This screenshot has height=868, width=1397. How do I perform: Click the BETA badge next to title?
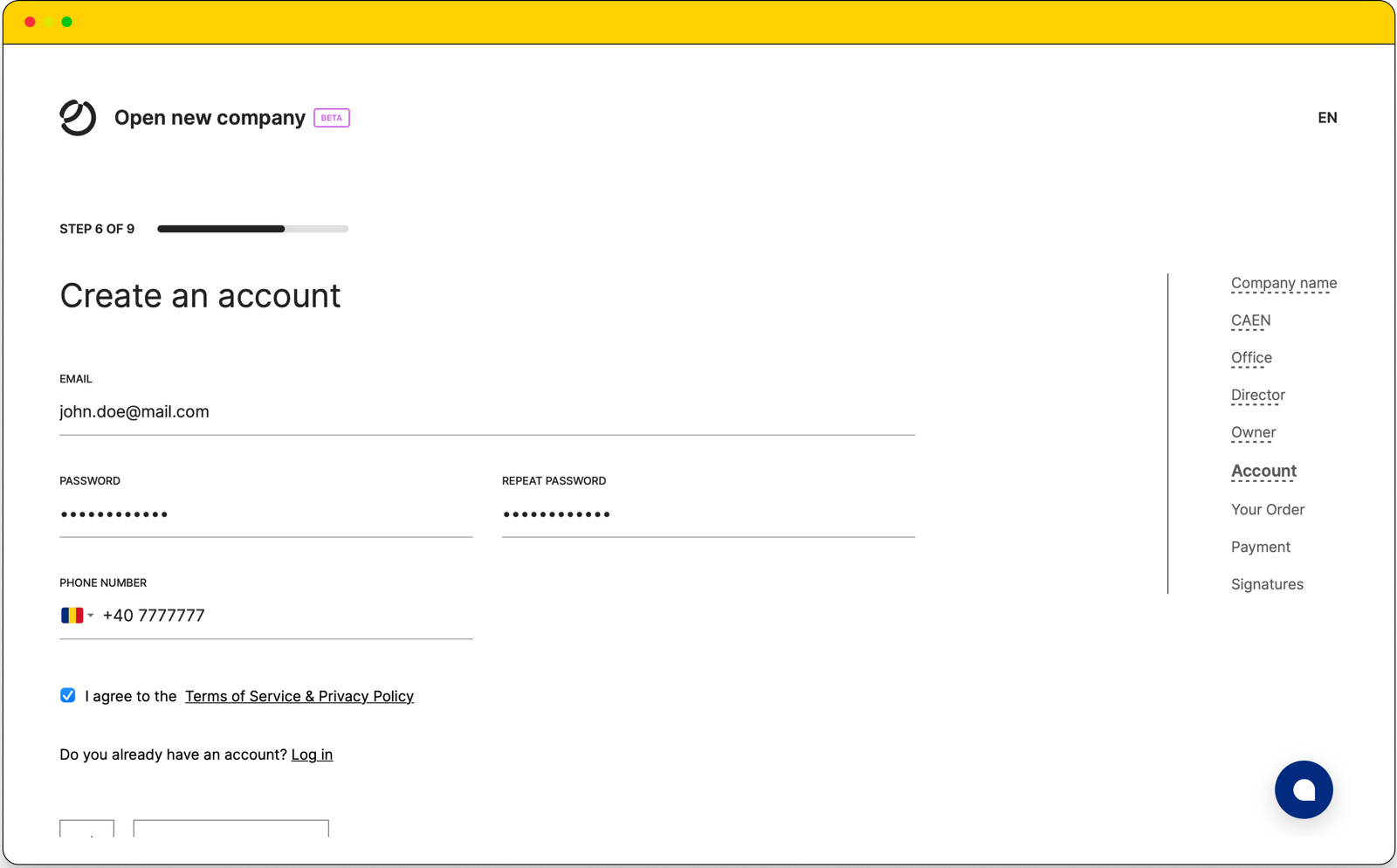[332, 118]
